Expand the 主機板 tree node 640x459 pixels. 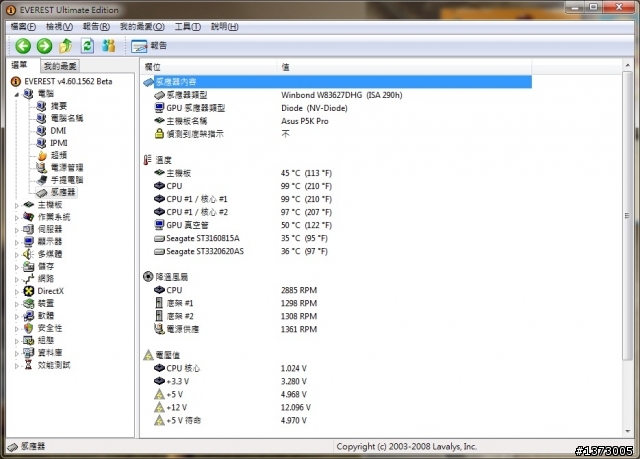coord(17,205)
